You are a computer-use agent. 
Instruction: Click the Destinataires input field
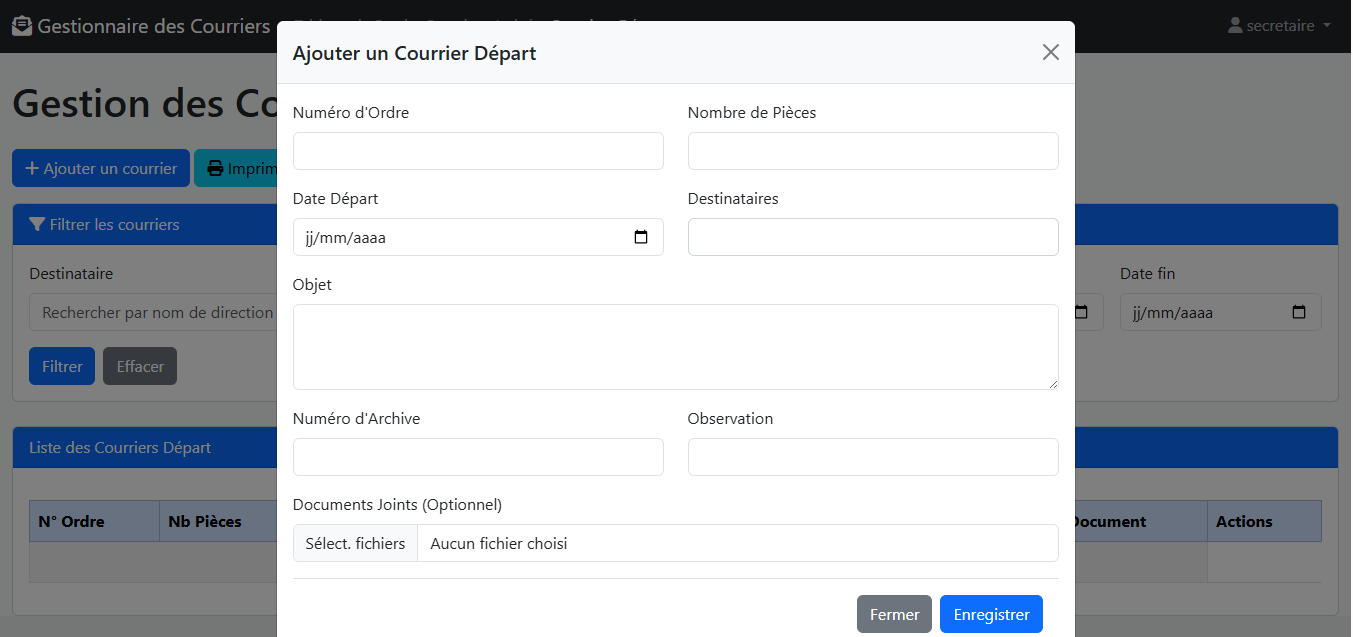tap(873, 237)
